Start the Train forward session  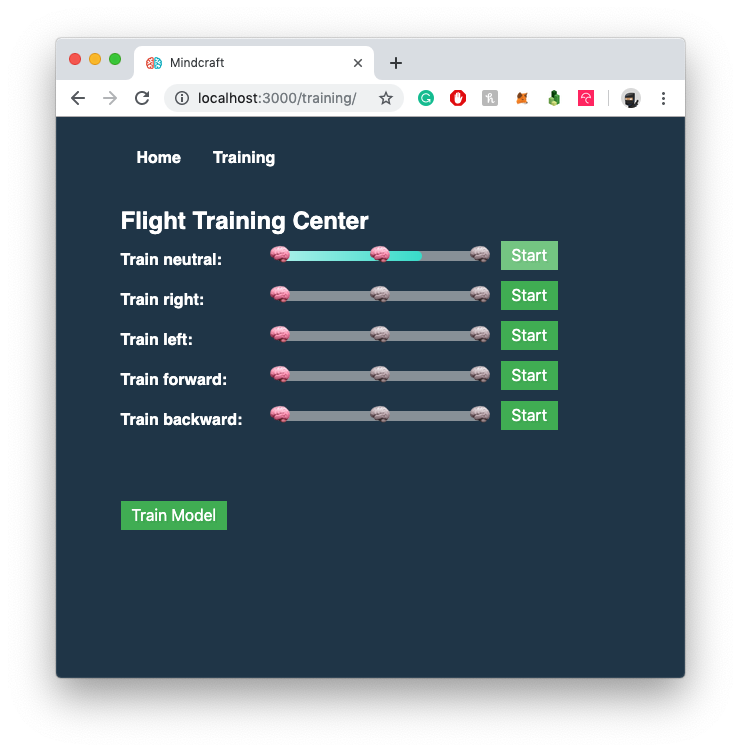[x=529, y=375]
